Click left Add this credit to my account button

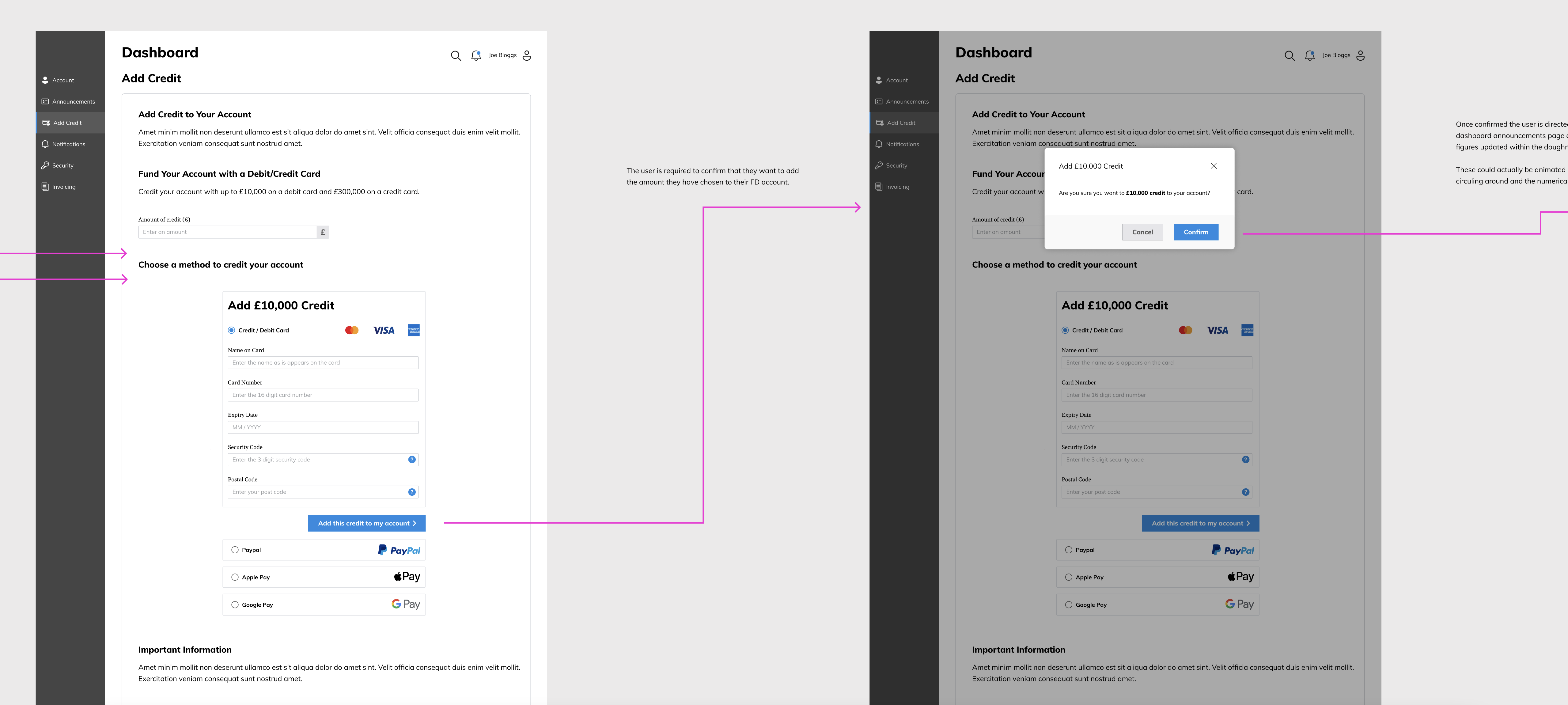(x=366, y=523)
